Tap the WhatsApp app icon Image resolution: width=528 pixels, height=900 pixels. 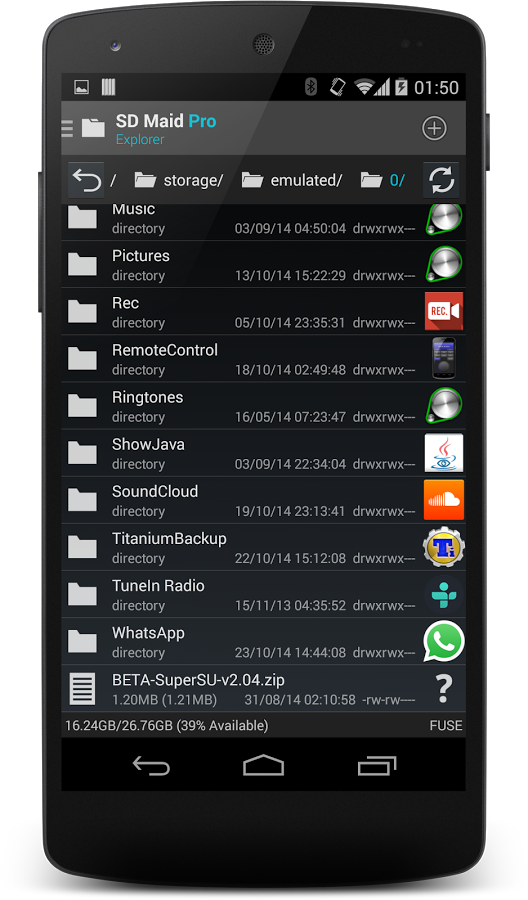click(x=444, y=641)
